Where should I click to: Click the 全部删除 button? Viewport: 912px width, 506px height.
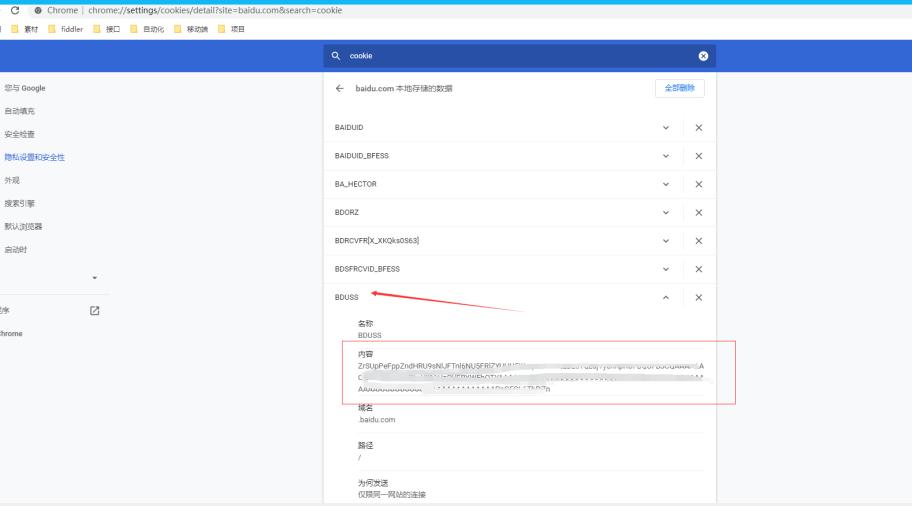[679, 88]
